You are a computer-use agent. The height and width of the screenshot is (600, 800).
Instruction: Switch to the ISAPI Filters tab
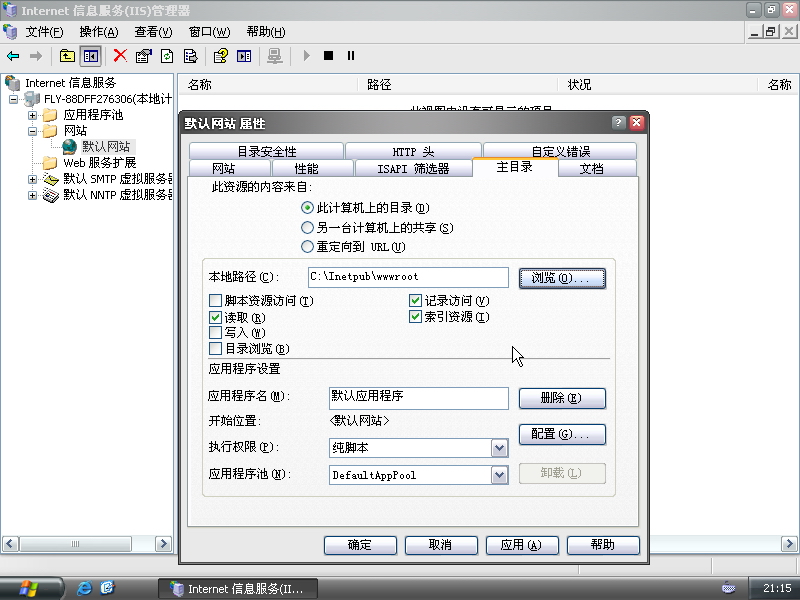click(x=413, y=168)
